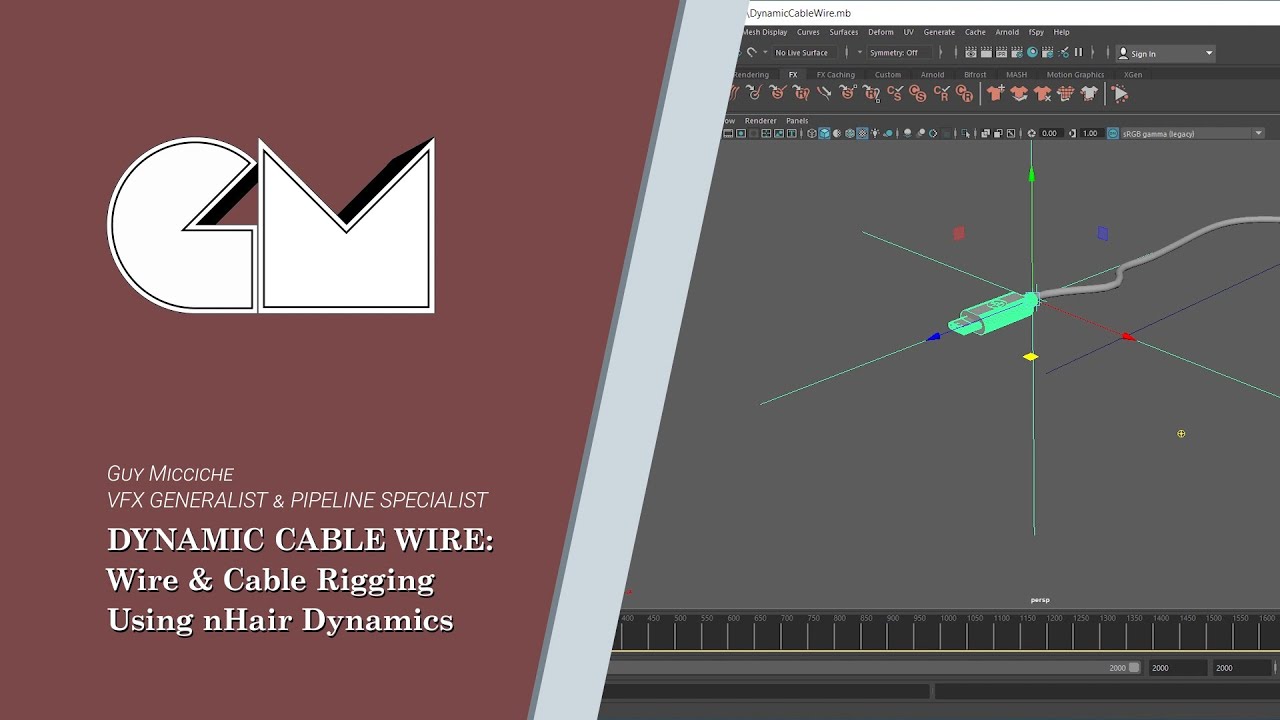Render the current frame clapperboard icon
Screen dimensions: 1280x720
tap(986, 52)
